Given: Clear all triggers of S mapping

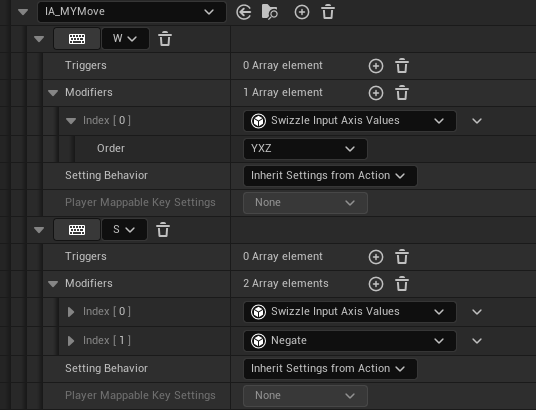Looking at the screenshot, I should tap(402, 257).
